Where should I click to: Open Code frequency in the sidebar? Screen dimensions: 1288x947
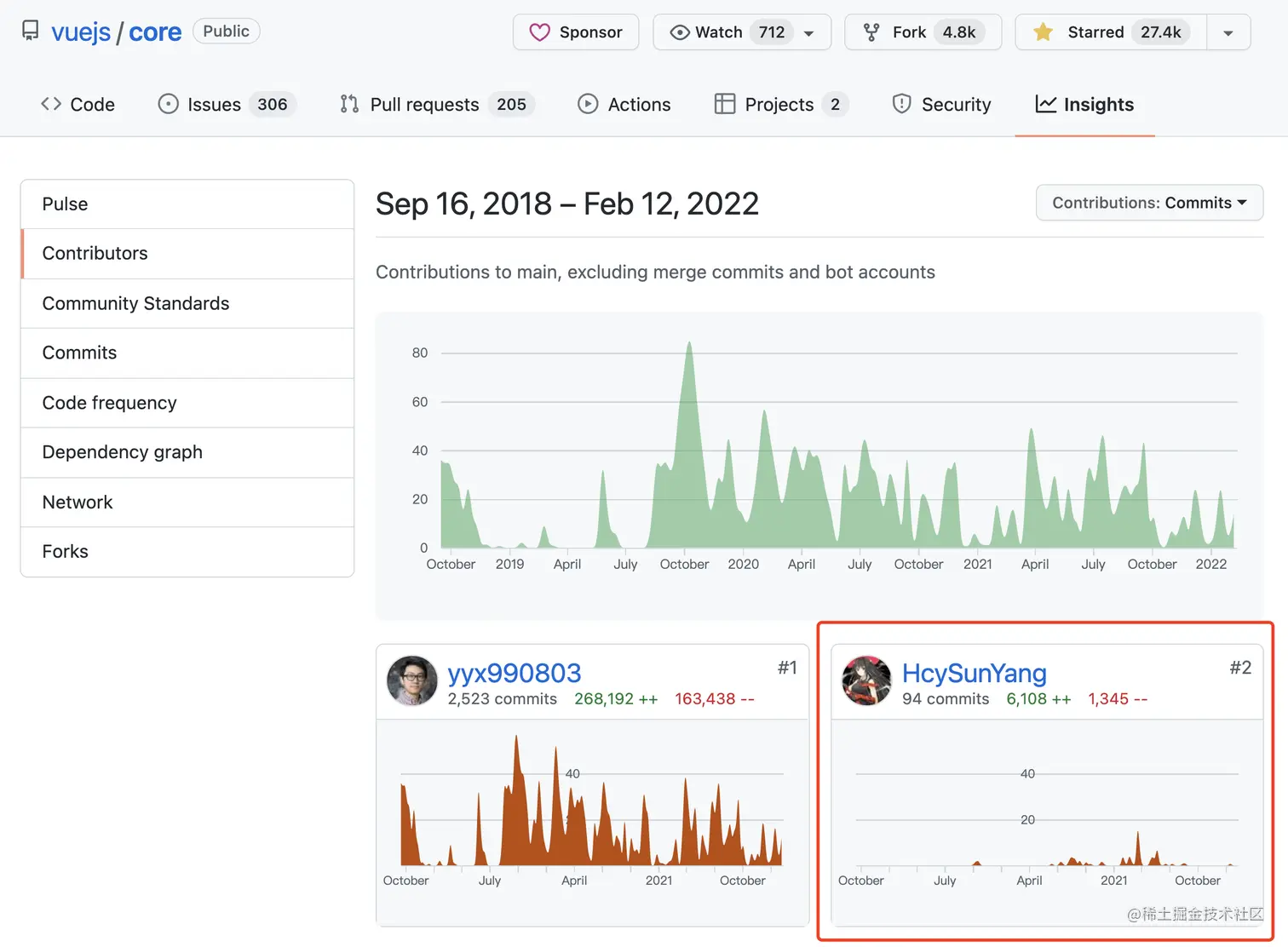click(x=187, y=403)
